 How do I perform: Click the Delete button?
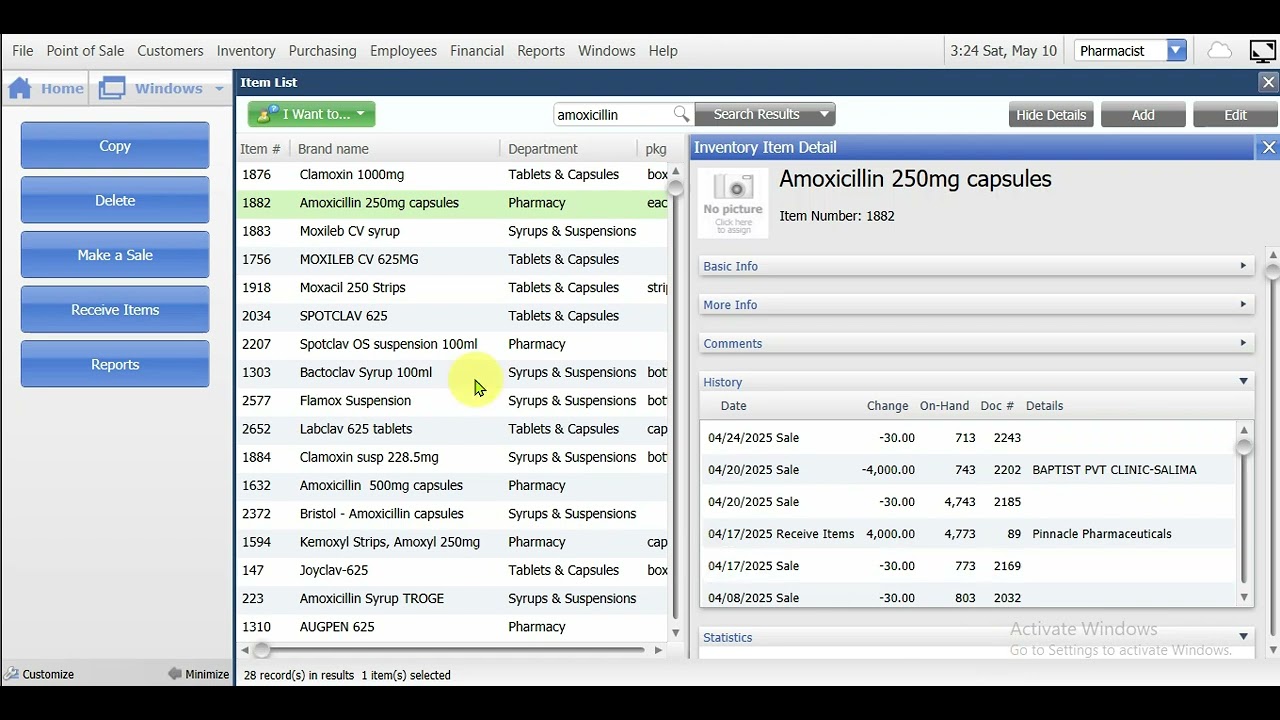point(115,200)
